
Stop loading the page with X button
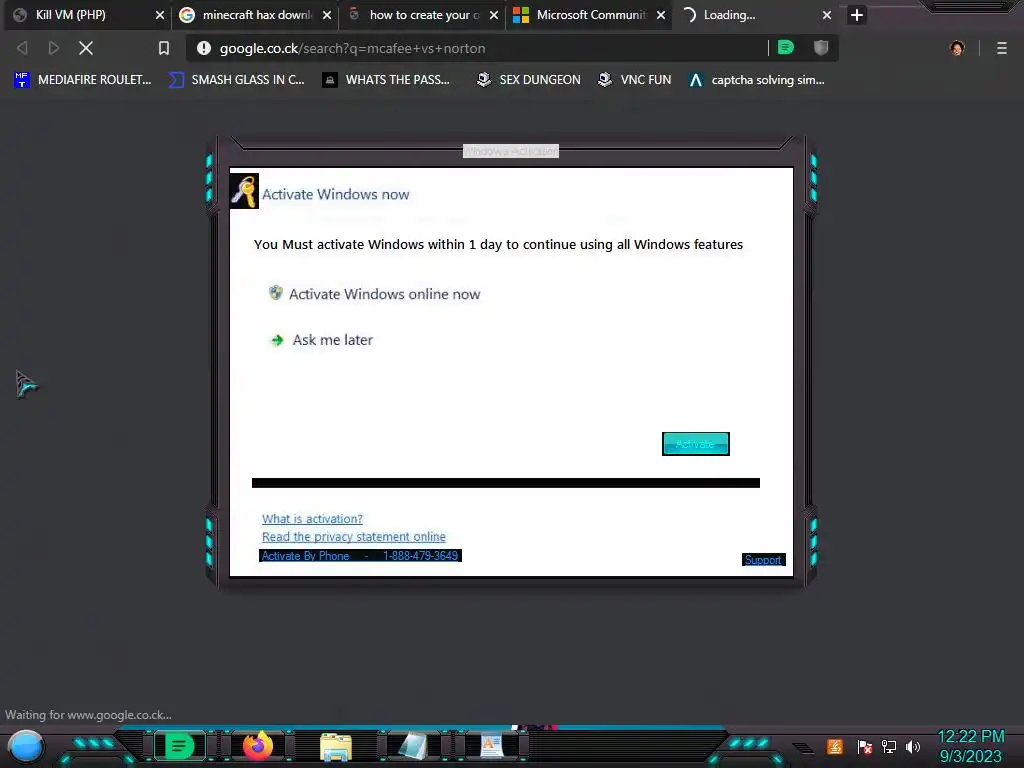tap(86, 48)
